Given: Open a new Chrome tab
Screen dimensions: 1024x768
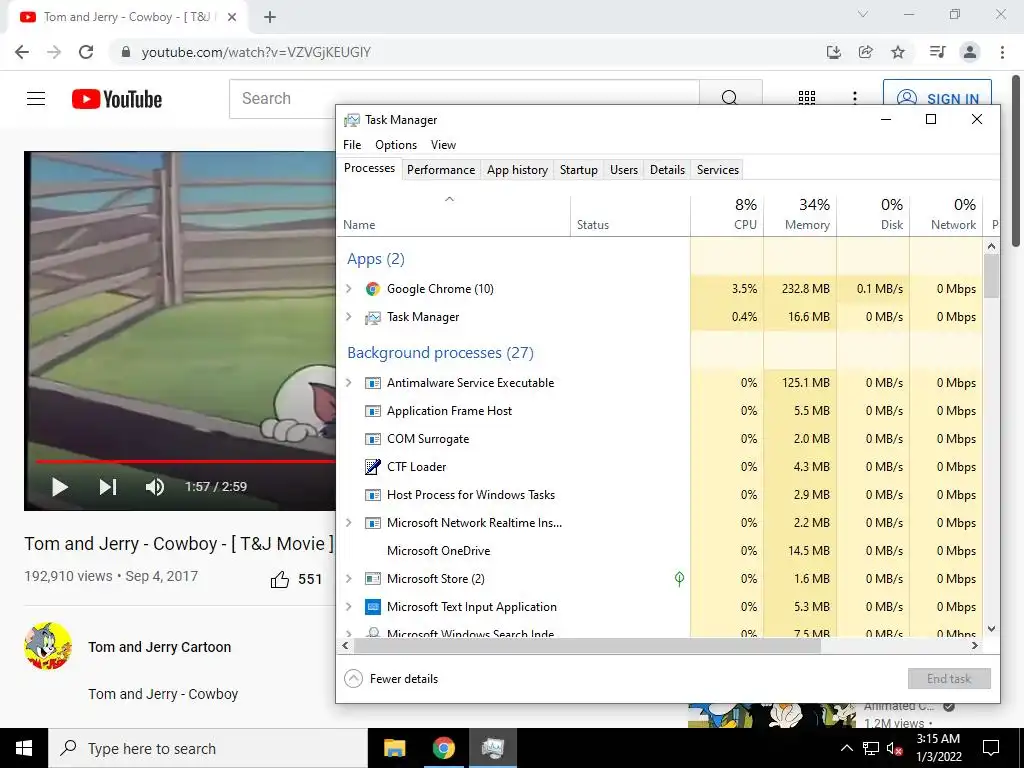Looking at the screenshot, I should pyautogui.click(x=270, y=17).
